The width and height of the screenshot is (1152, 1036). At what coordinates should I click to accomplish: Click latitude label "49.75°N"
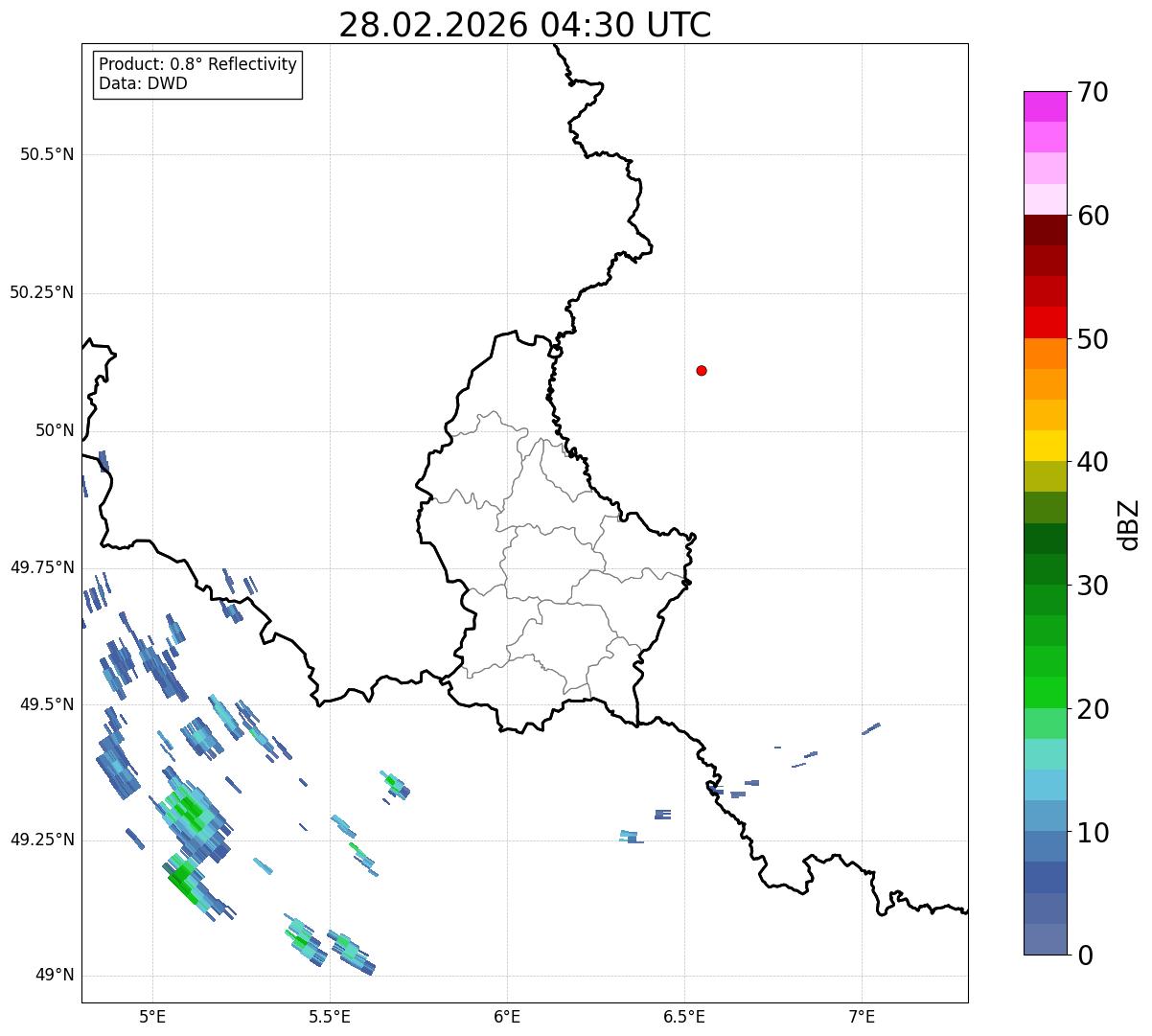[x=42, y=567]
